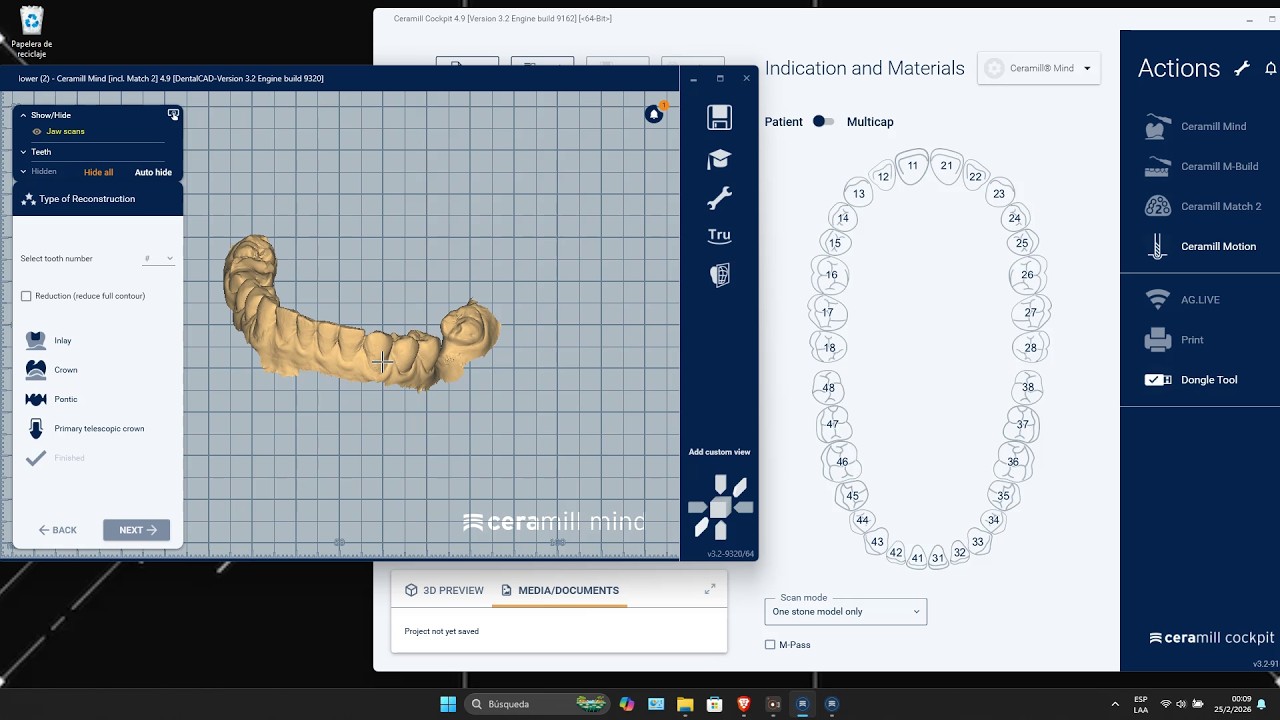The height and width of the screenshot is (720, 1280).
Task: Select the Pontic reconstruction type
Action: [x=52, y=399]
